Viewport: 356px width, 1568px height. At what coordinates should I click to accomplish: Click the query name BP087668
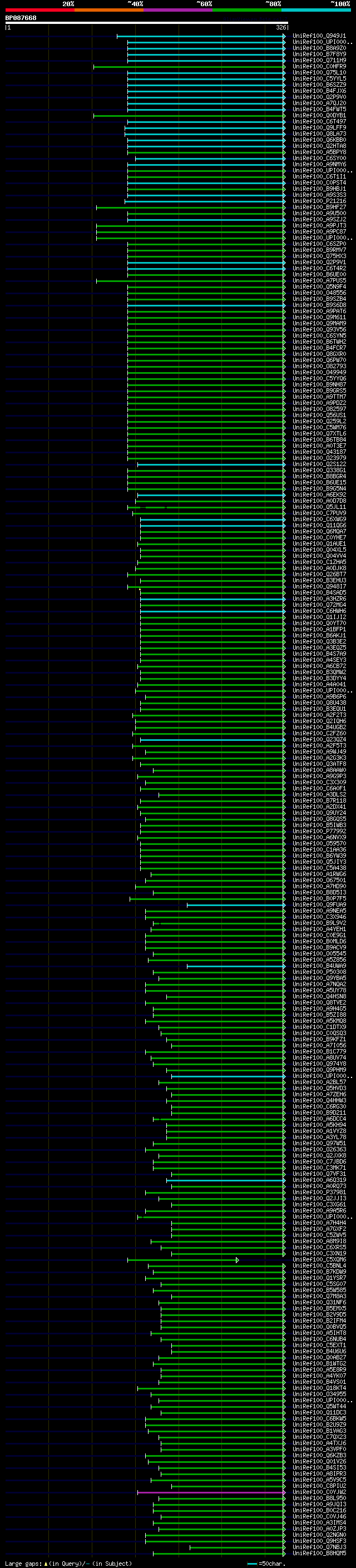tap(21, 18)
